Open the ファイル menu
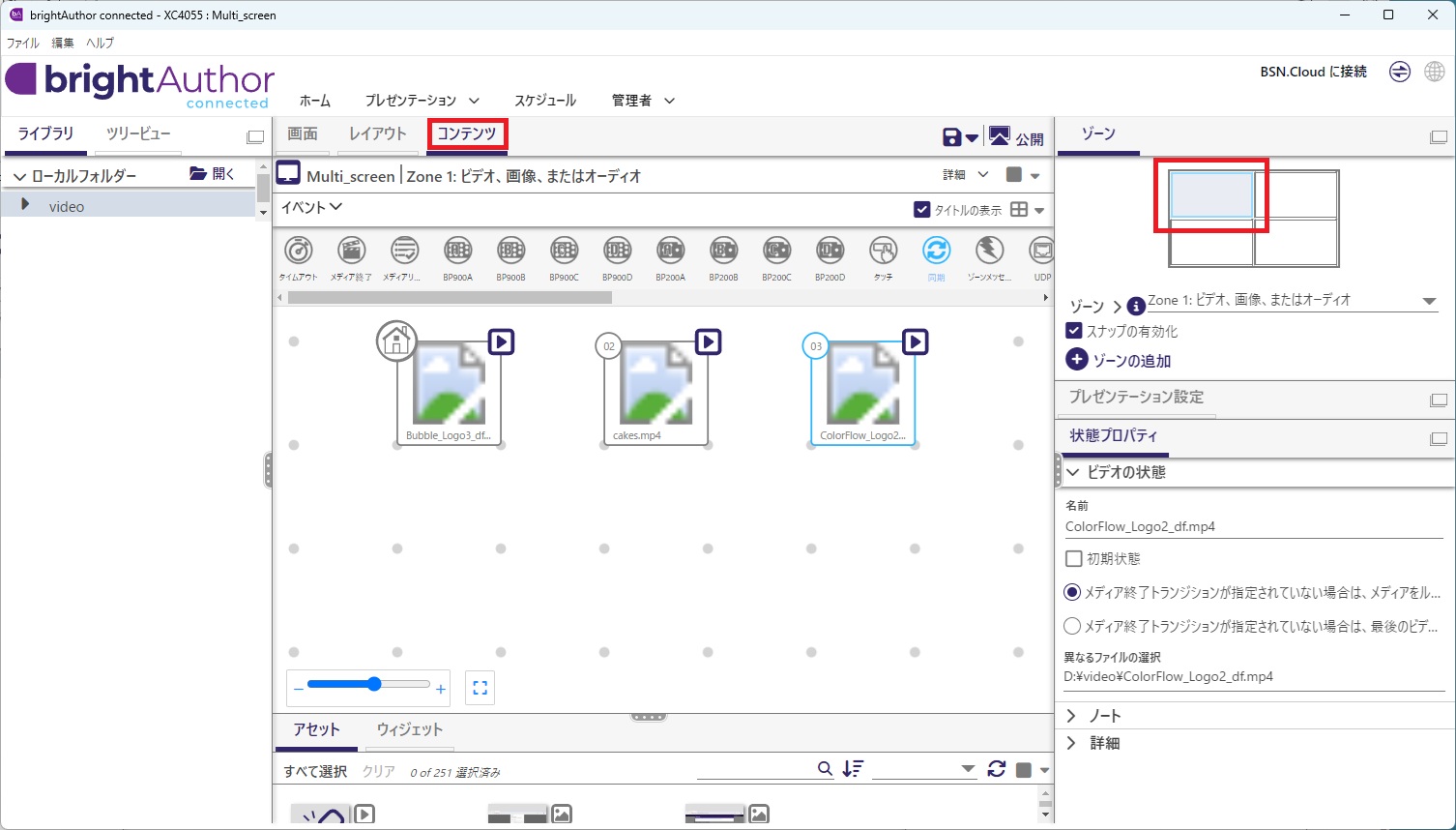The image size is (1456, 830). 23,43
